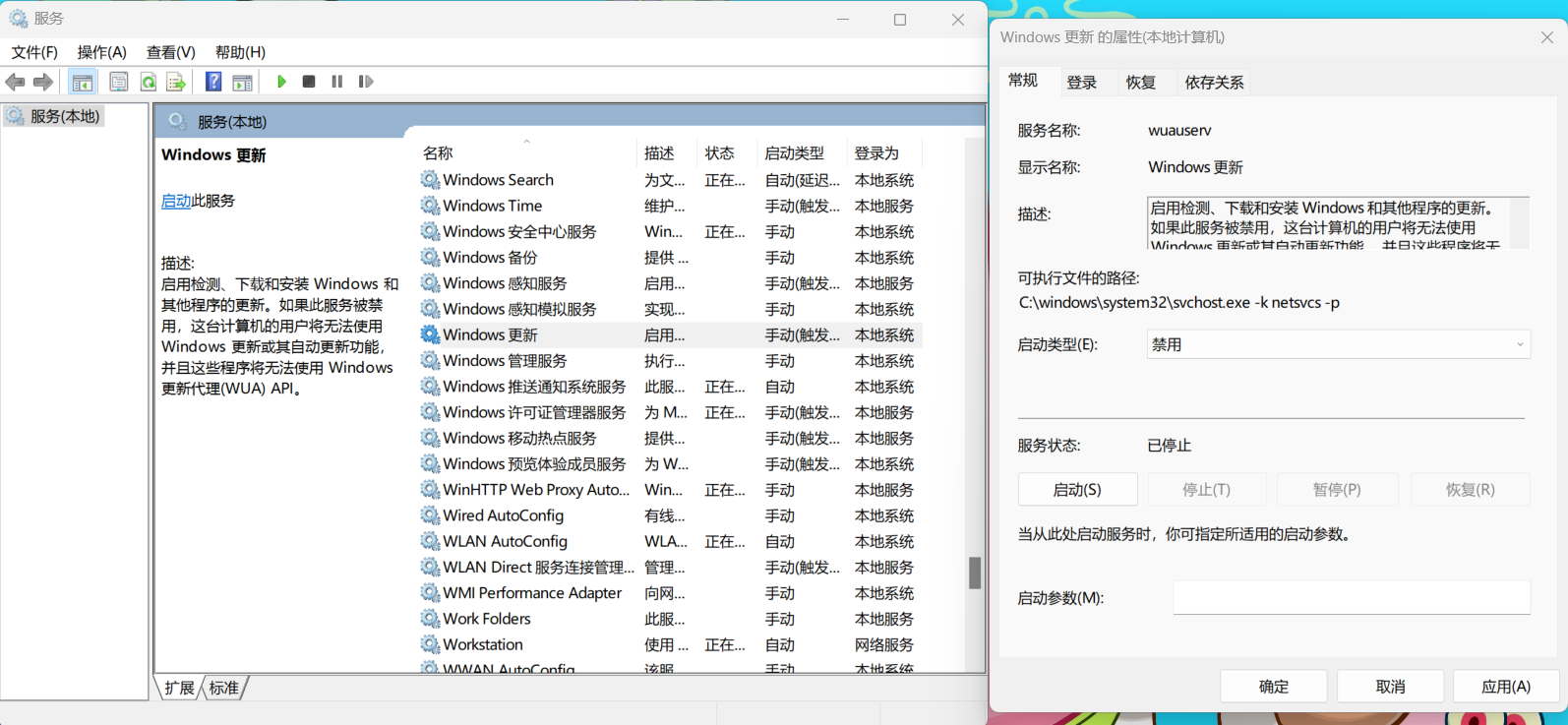Screen dimensions: 1568x725
Task: Toggle the show/hide action pane icon
Action: coord(242,82)
